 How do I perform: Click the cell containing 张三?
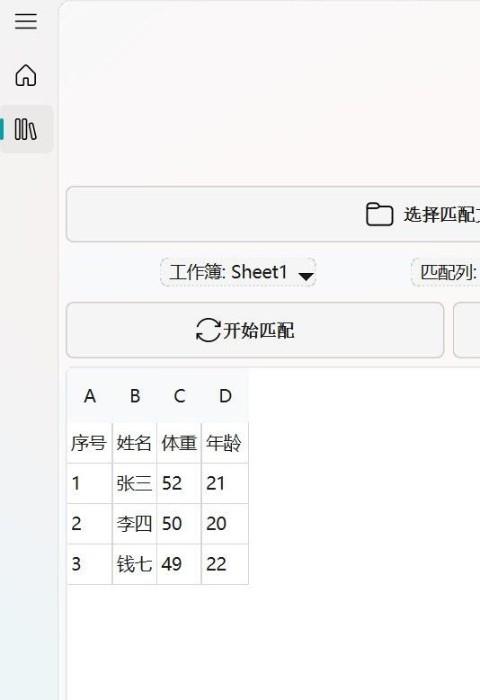click(x=134, y=483)
